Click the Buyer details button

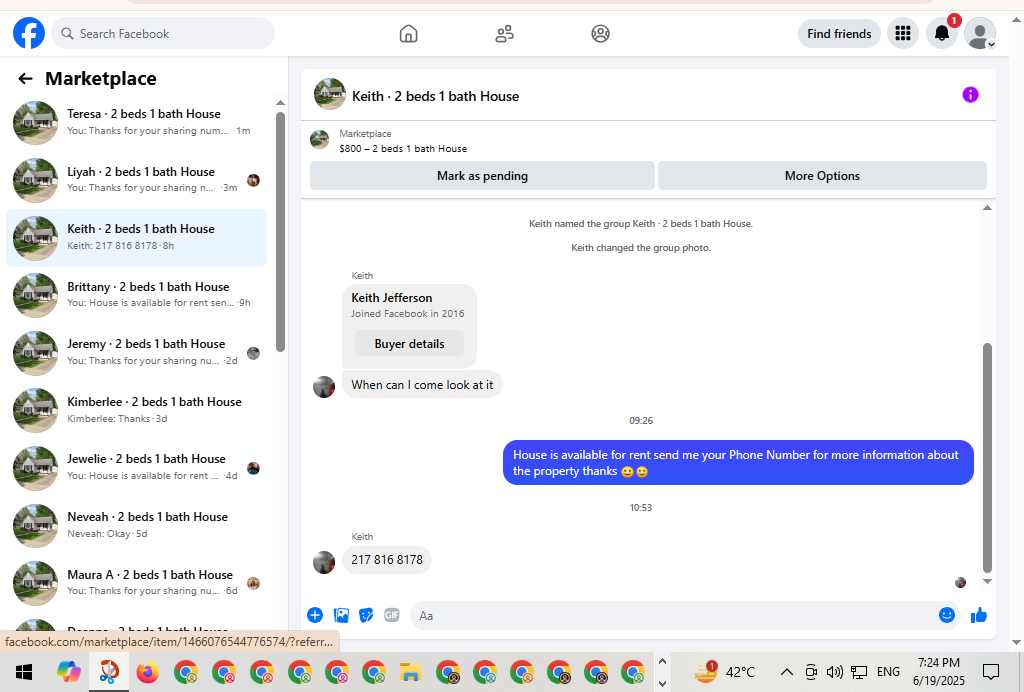[x=409, y=343]
